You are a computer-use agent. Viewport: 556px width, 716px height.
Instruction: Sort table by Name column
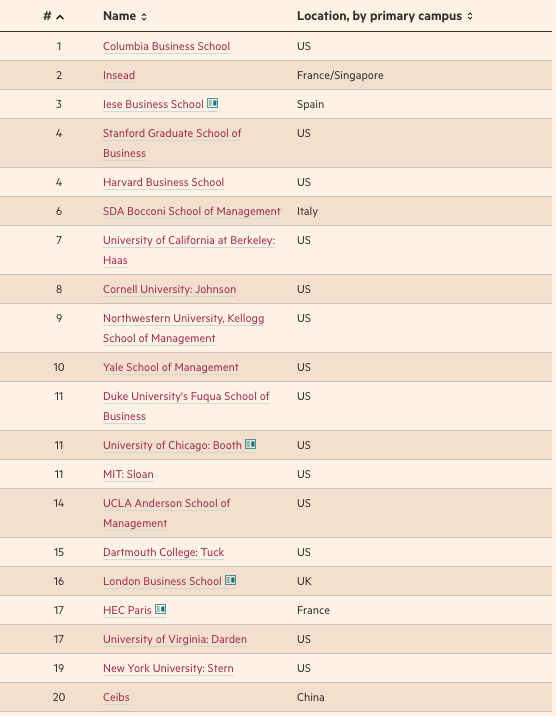click(125, 16)
